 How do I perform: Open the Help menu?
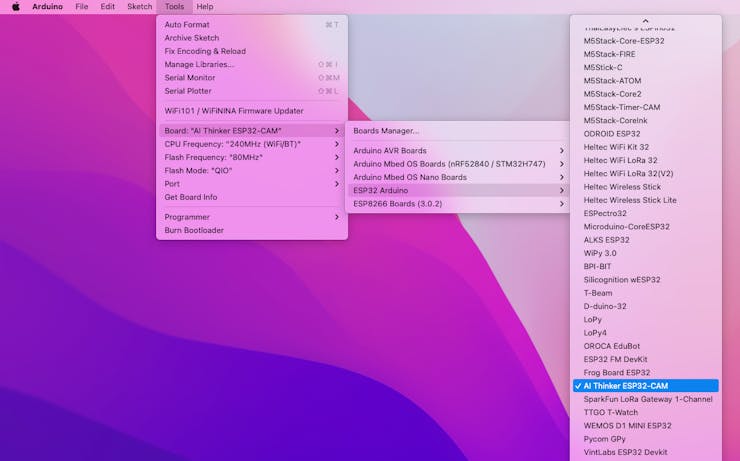pos(205,7)
